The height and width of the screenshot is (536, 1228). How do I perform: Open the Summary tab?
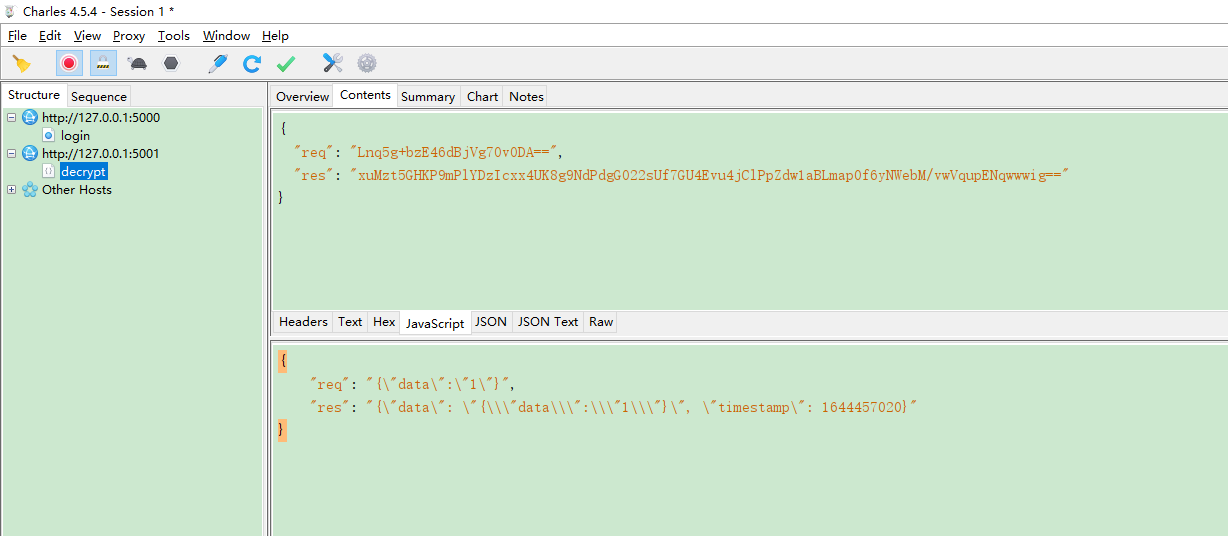(428, 97)
